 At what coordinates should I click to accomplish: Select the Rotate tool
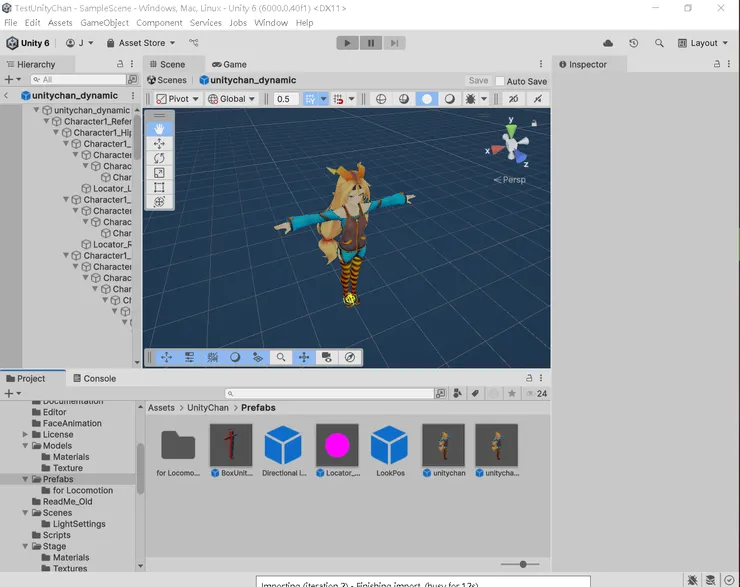[159, 158]
